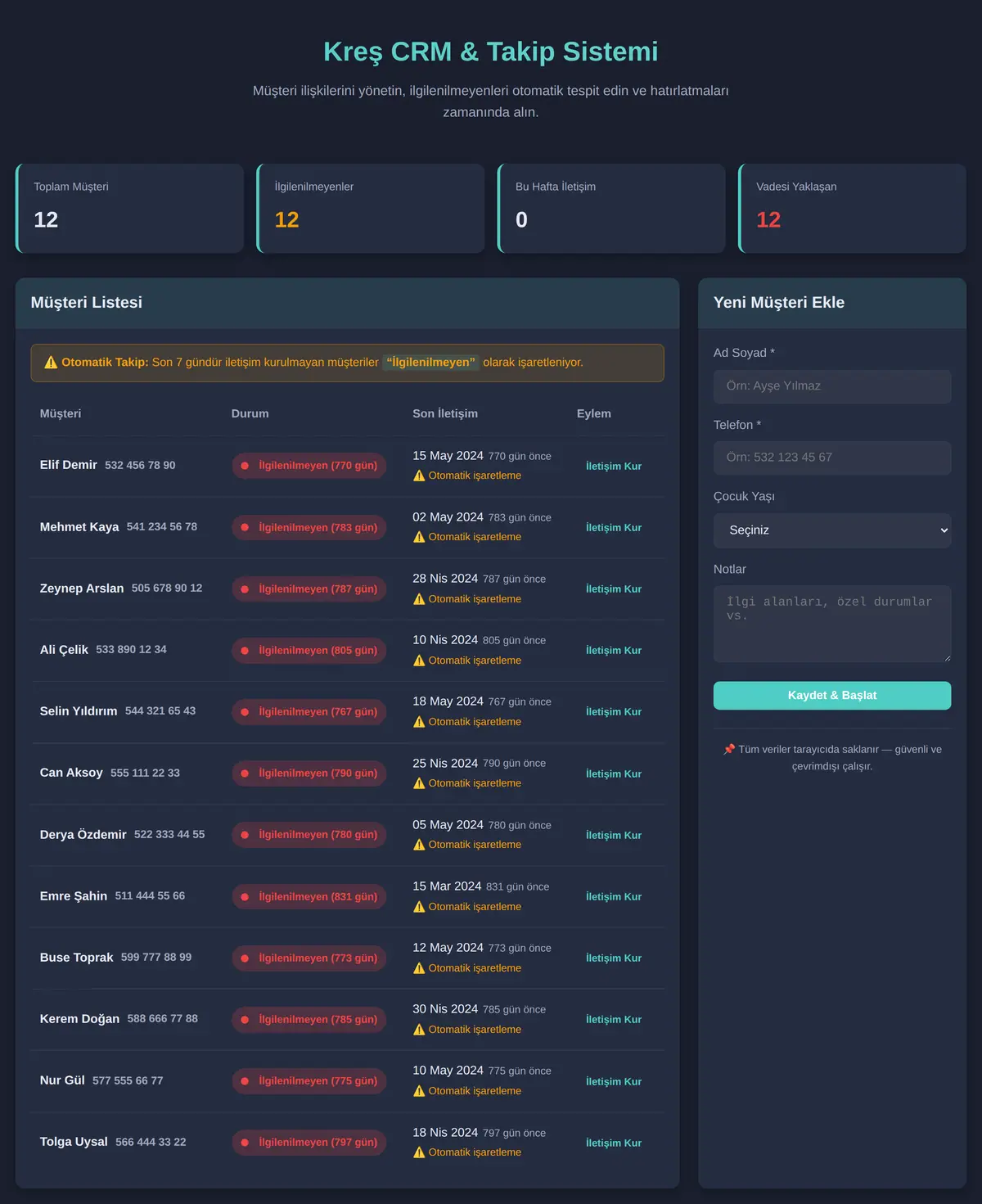Click the red status dot for Mehmet Kaya
982x1204 pixels.
245,528
